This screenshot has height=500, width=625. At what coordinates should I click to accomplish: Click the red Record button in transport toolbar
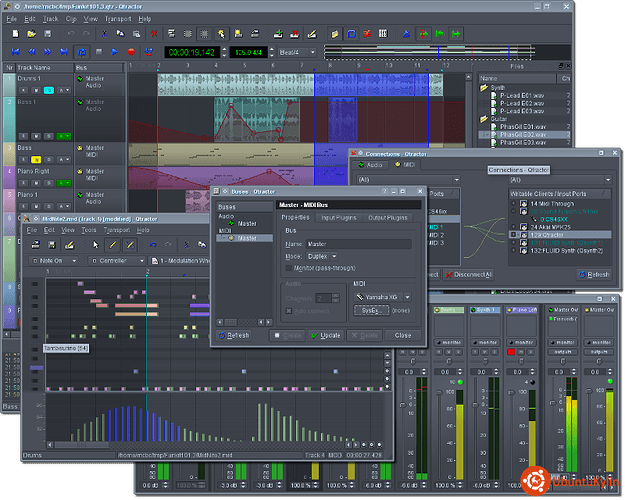(x=131, y=51)
